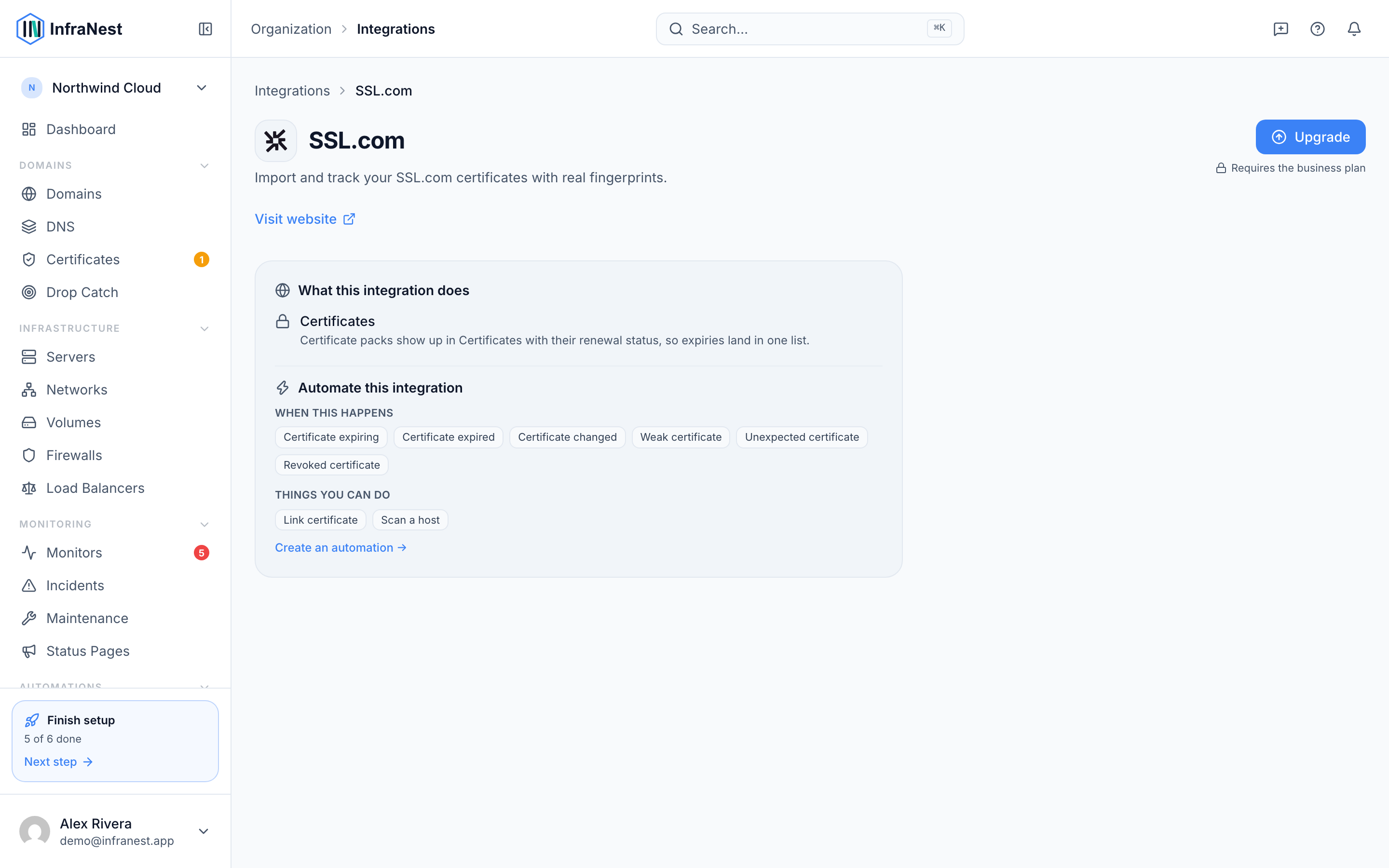Image resolution: width=1389 pixels, height=868 pixels.
Task: Open Incidents in the sidebar
Action: 115,585
